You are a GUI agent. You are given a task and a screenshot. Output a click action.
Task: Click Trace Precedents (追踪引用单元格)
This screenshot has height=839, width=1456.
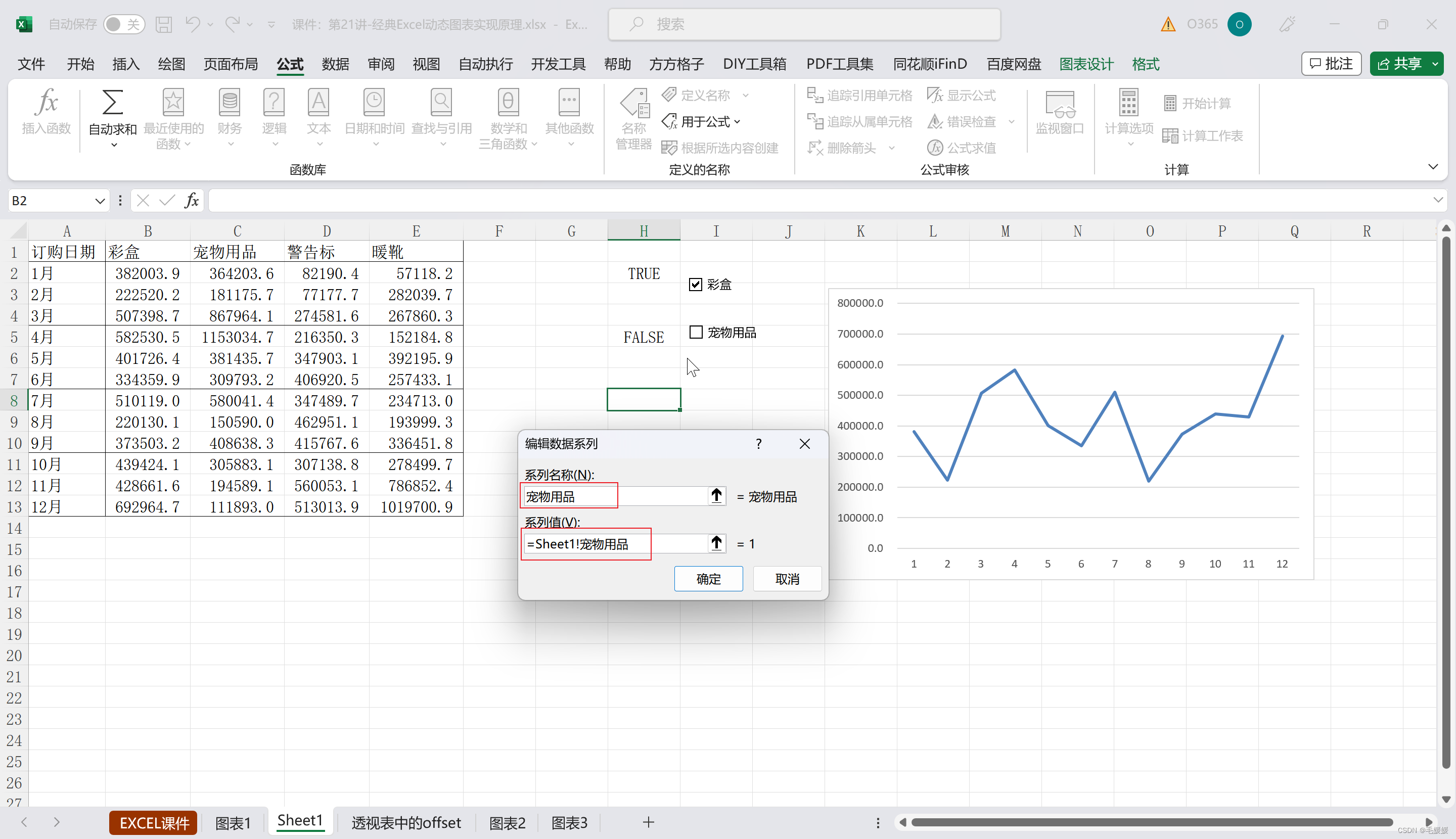(x=859, y=95)
